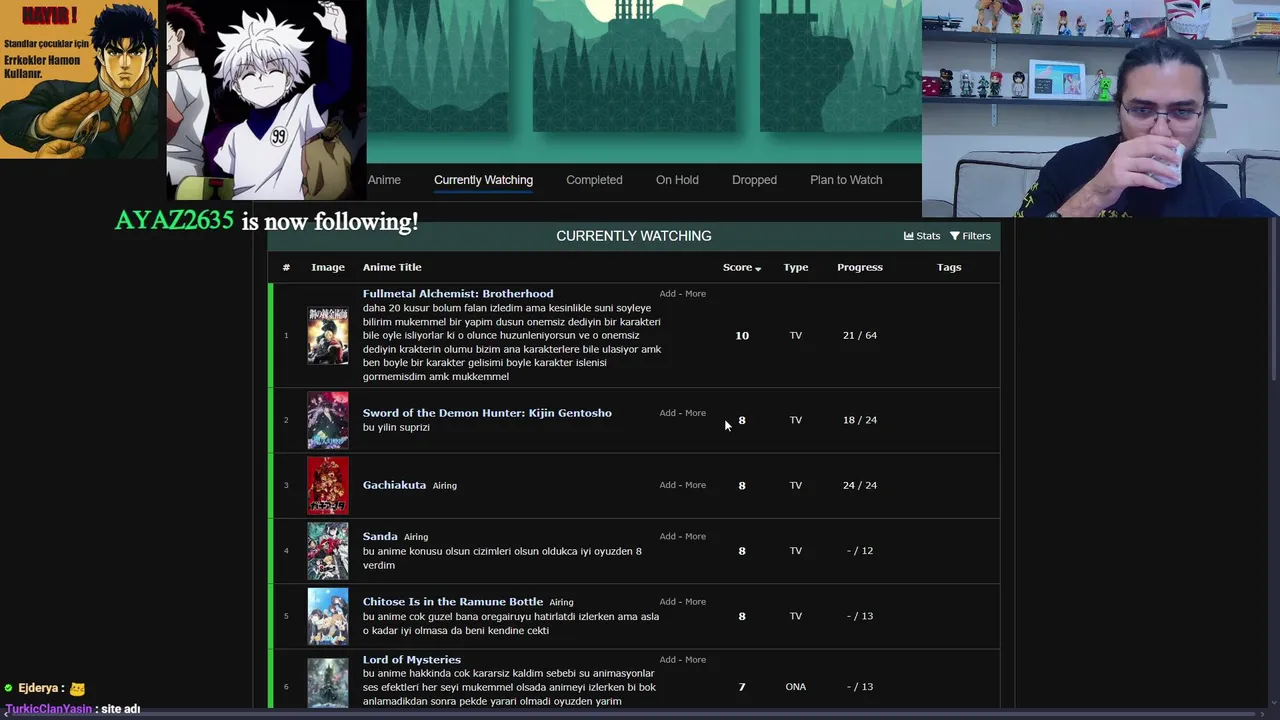1280x720 pixels.
Task: Click the Anime Title column header
Action: (x=392, y=268)
